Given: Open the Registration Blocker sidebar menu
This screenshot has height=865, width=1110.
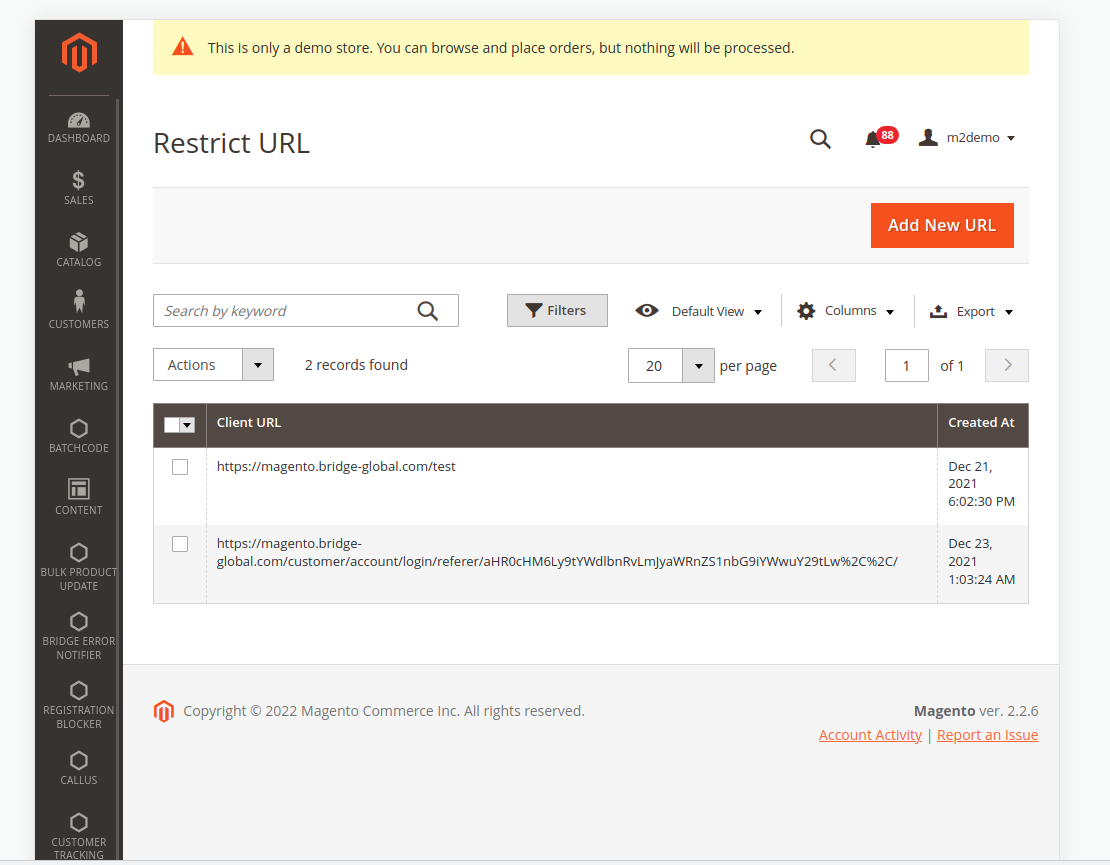Looking at the screenshot, I should [79, 705].
